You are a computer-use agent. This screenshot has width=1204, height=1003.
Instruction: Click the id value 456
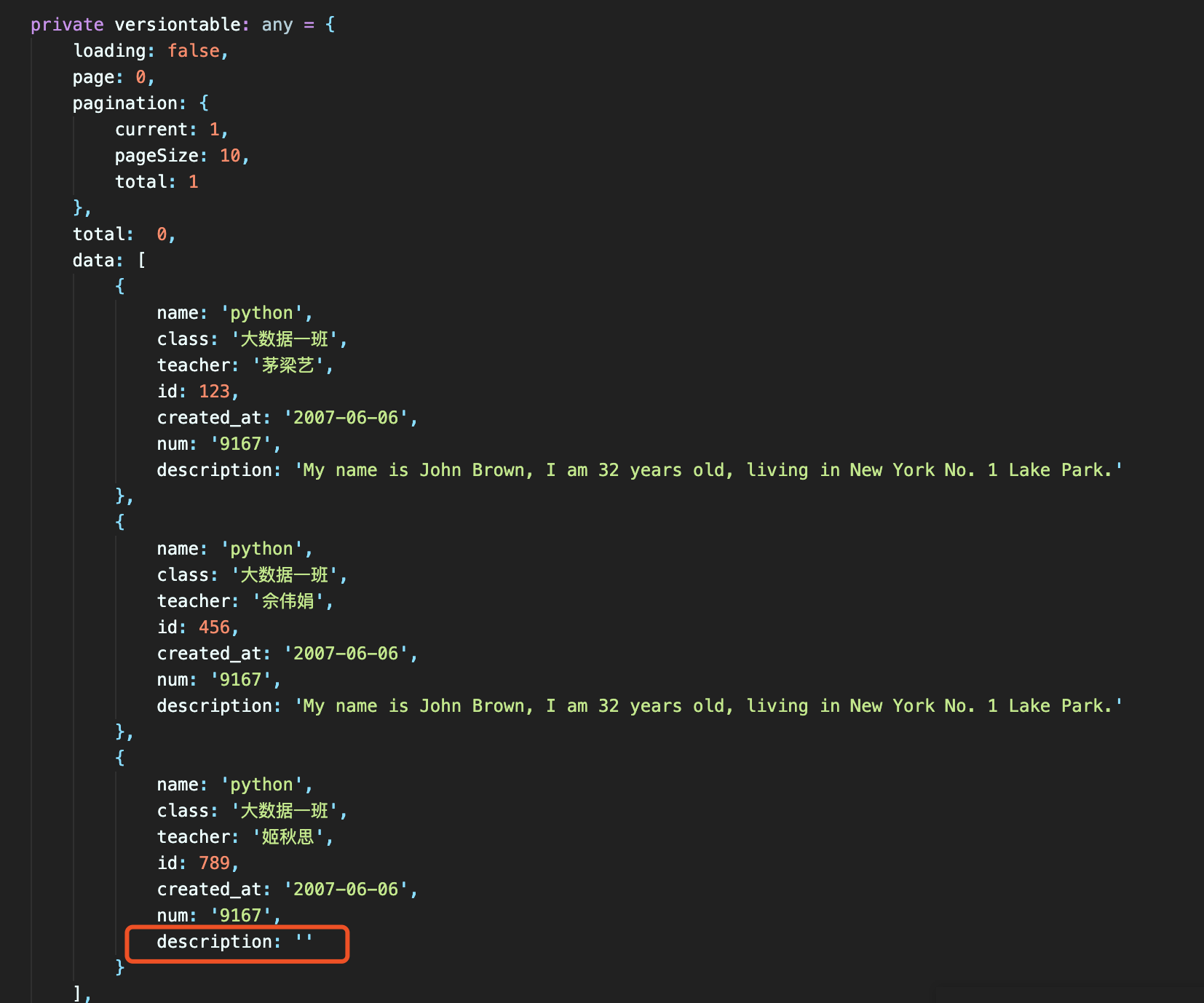pos(215,627)
